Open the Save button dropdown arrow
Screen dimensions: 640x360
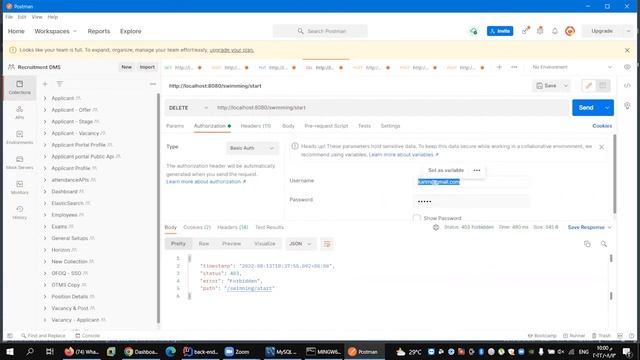(x=566, y=86)
